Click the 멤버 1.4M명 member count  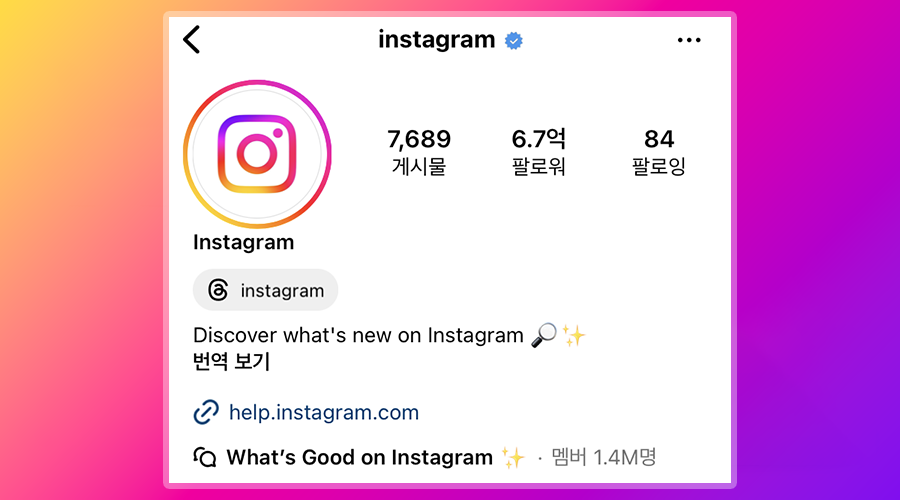pyautogui.click(x=603, y=458)
